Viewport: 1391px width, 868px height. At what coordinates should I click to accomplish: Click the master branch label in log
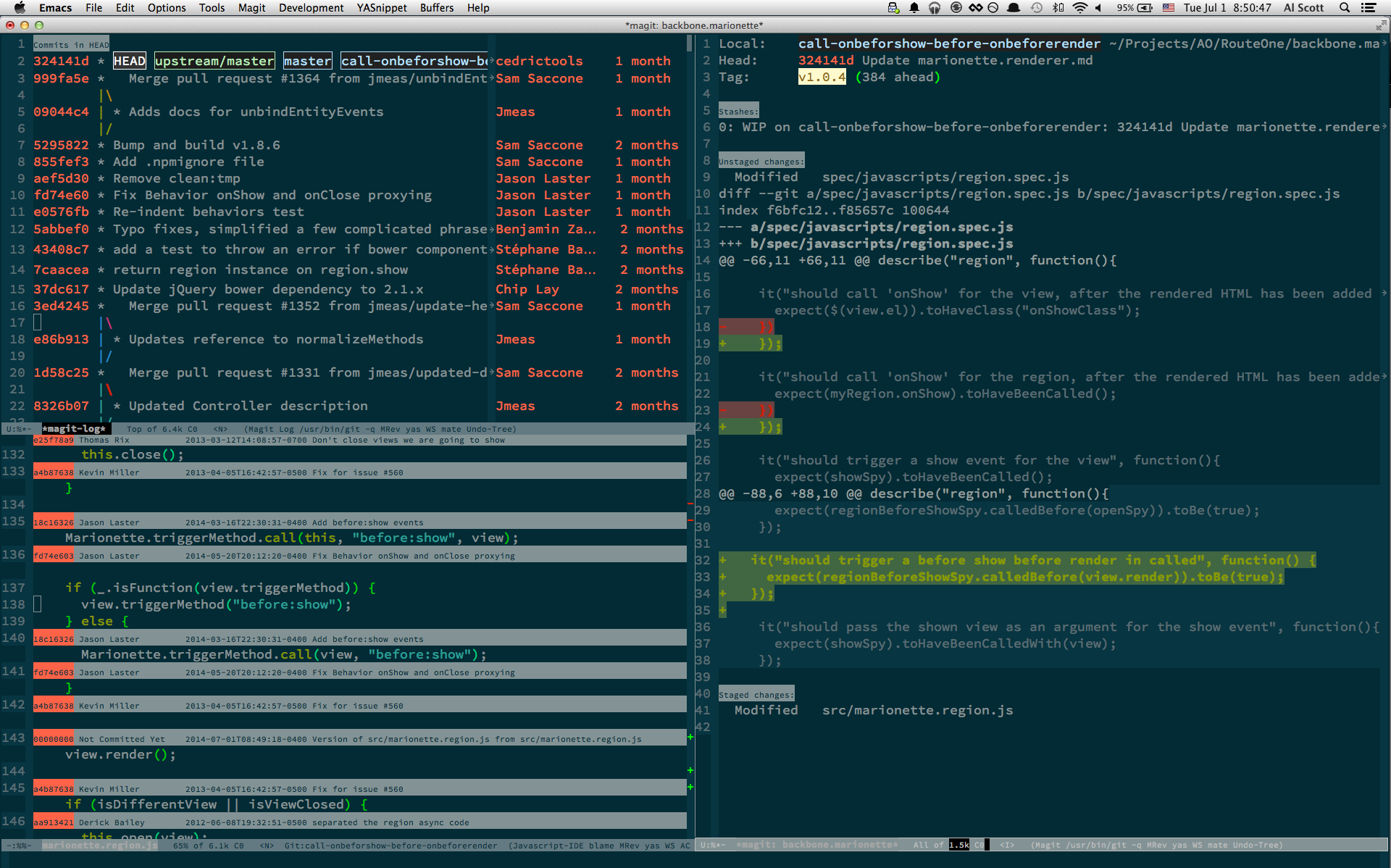307,61
